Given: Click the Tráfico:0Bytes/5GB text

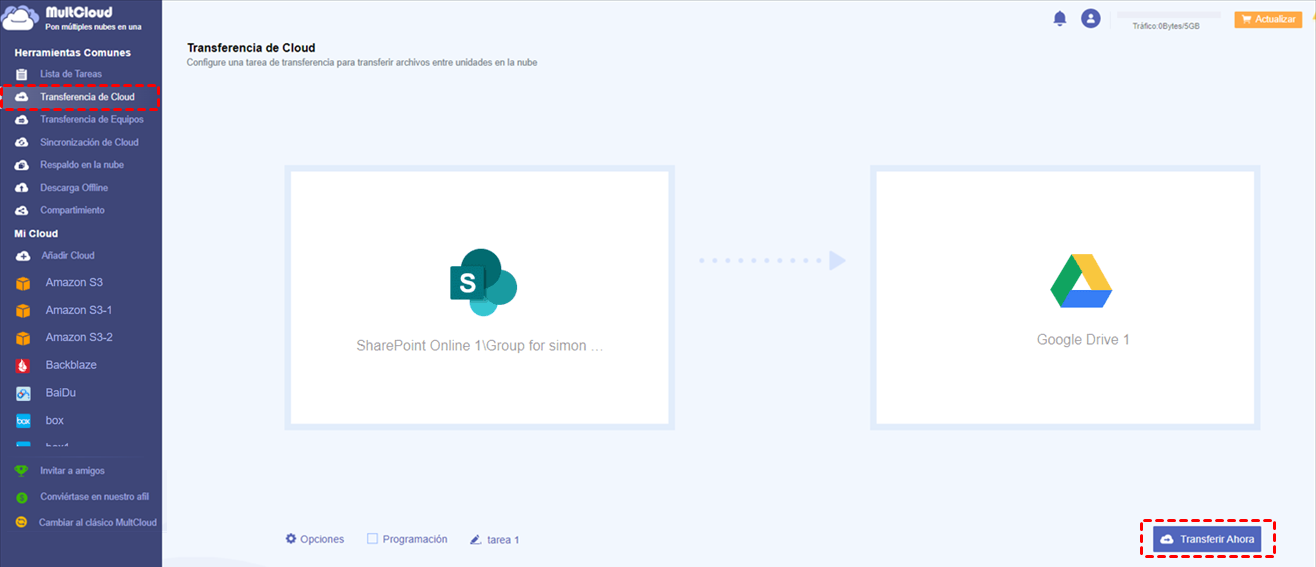Looking at the screenshot, I should [1166, 27].
